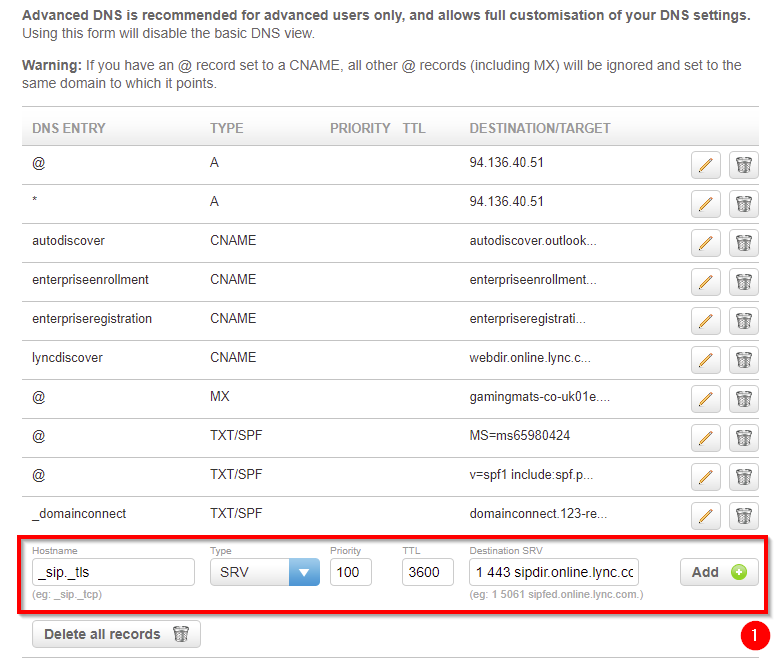This screenshot has height=666, width=779.
Task: Open the SRV record Type dropdown
Action: coord(264,572)
